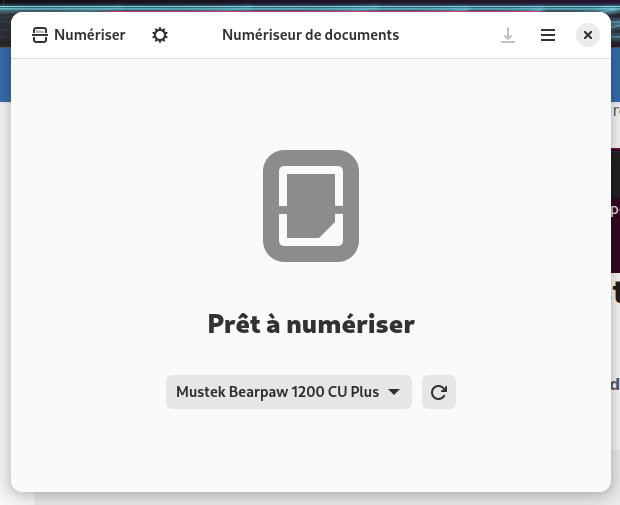The width and height of the screenshot is (620, 505).
Task: Click the background window strip below the dialog
Action: (310, 499)
